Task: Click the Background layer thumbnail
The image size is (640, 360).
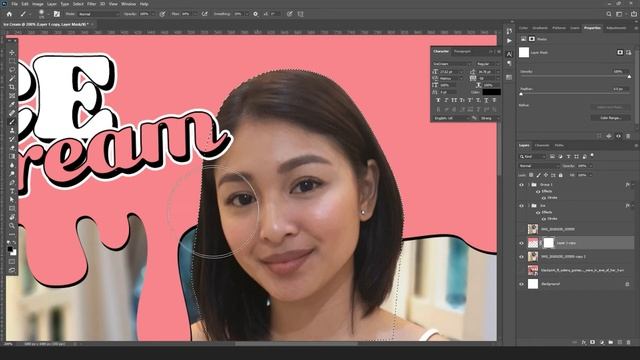Action: tap(533, 284)
